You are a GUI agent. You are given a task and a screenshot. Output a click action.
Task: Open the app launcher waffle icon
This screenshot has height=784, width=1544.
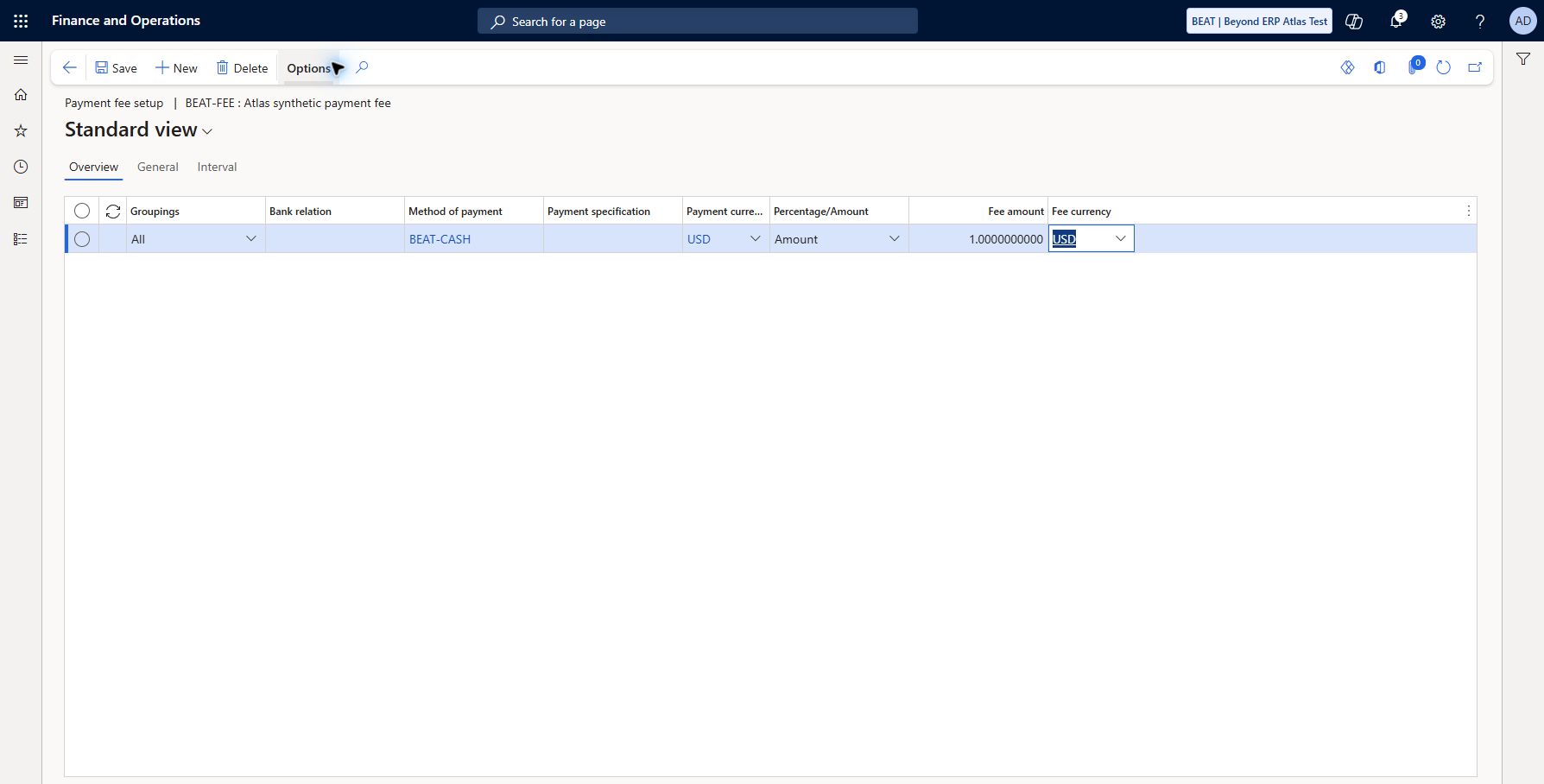21,21
